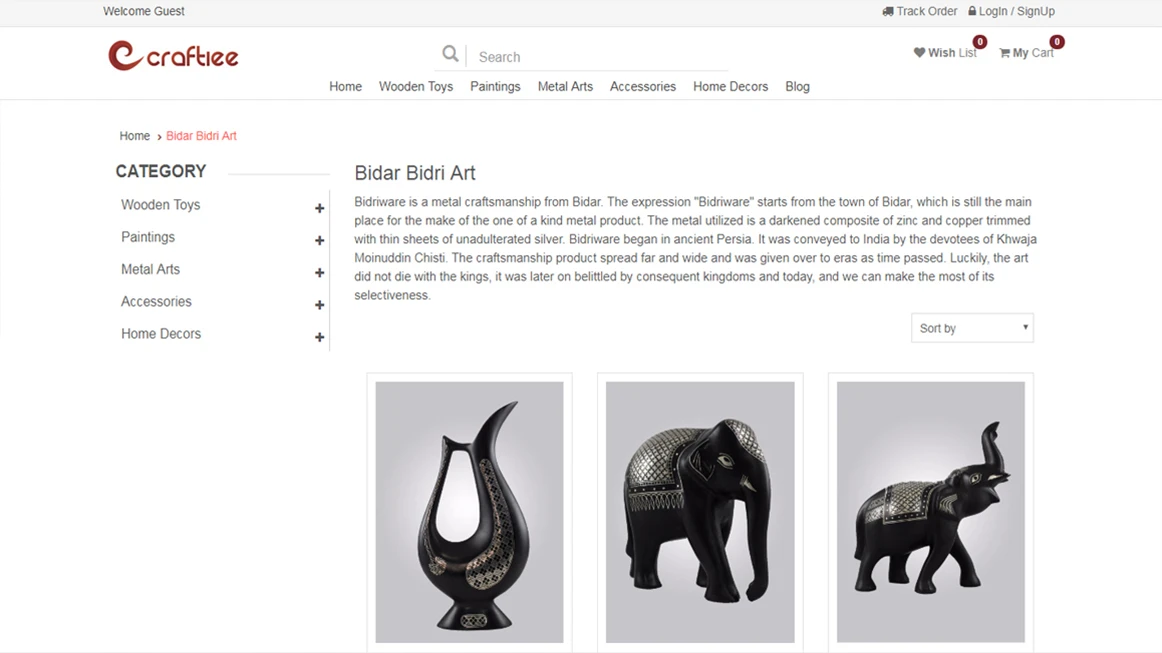Screen dimensions: 1162x653
Task: Expand Paintings category plus icon
Action: [x=319, y=240]
